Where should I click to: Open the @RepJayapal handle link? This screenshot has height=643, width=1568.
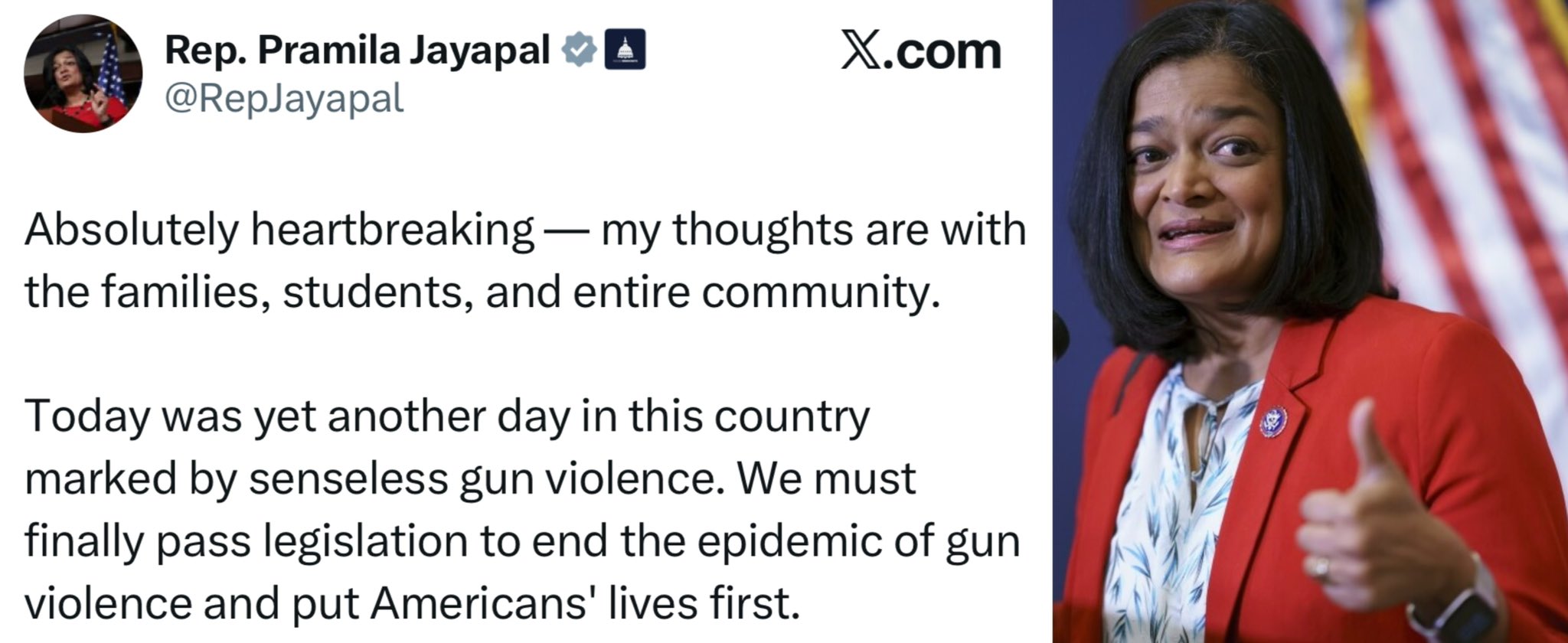(284, 98)
